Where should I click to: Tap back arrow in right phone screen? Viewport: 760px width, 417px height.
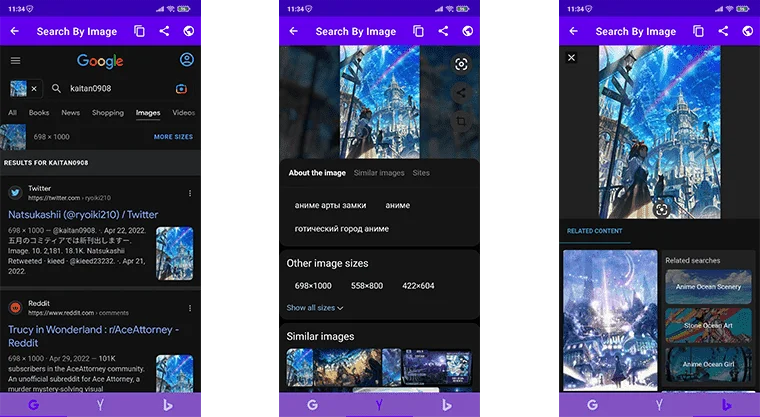point(573,31)
